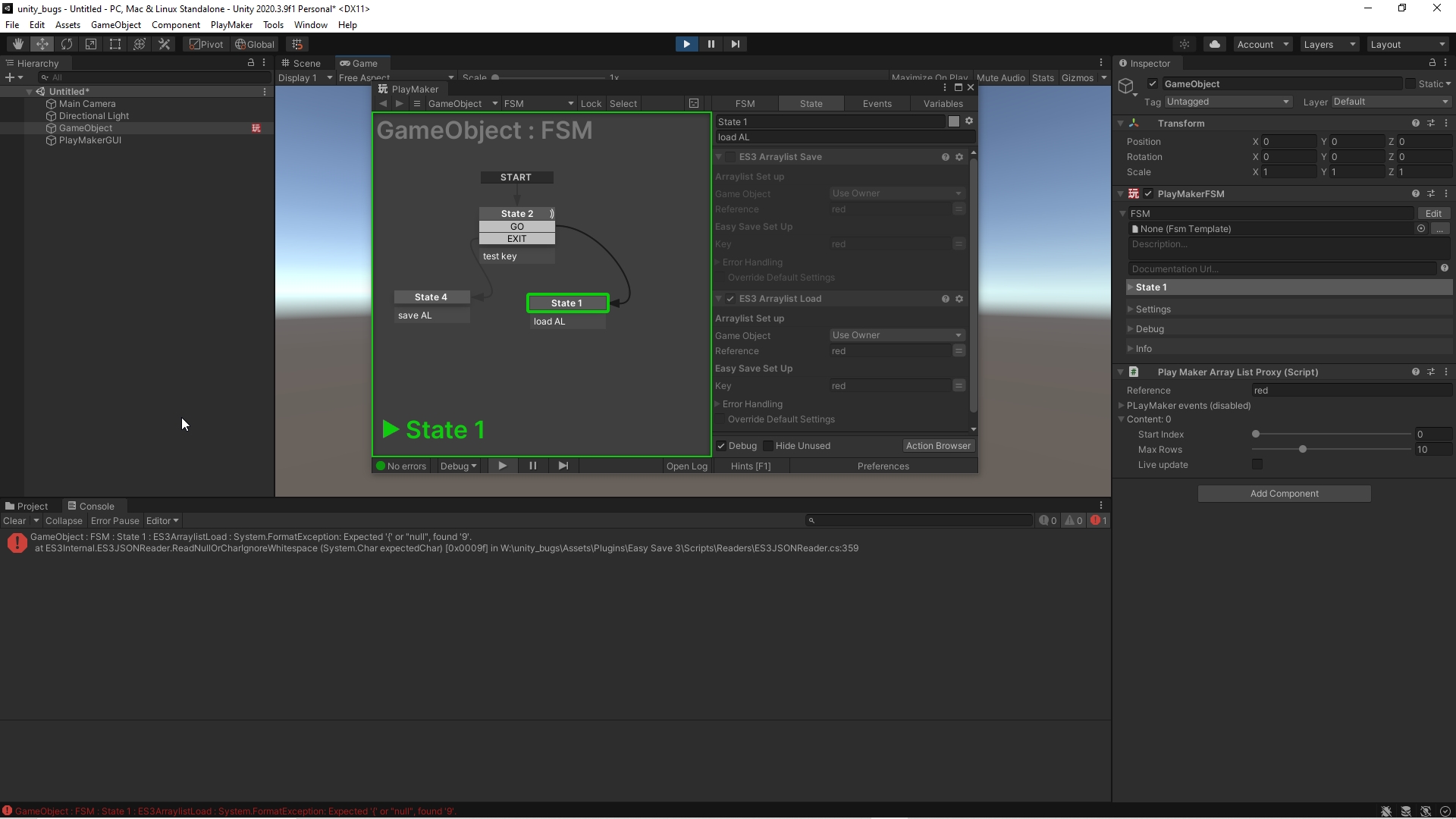Pause from PlayMaker bottom toolbar

(x=532, y=466)
